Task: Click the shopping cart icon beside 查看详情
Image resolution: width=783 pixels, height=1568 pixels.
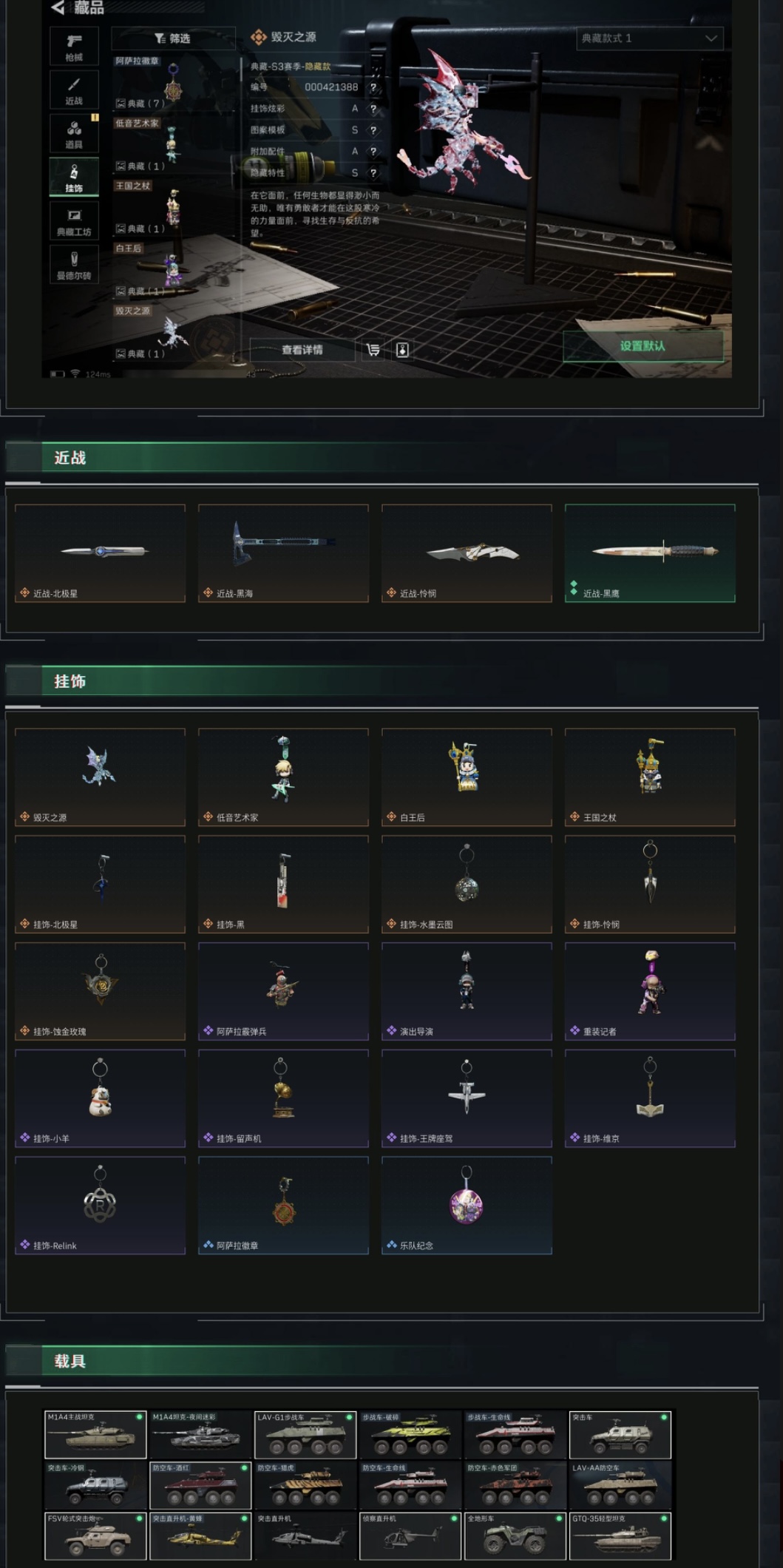Action: [x=373, y=350]
